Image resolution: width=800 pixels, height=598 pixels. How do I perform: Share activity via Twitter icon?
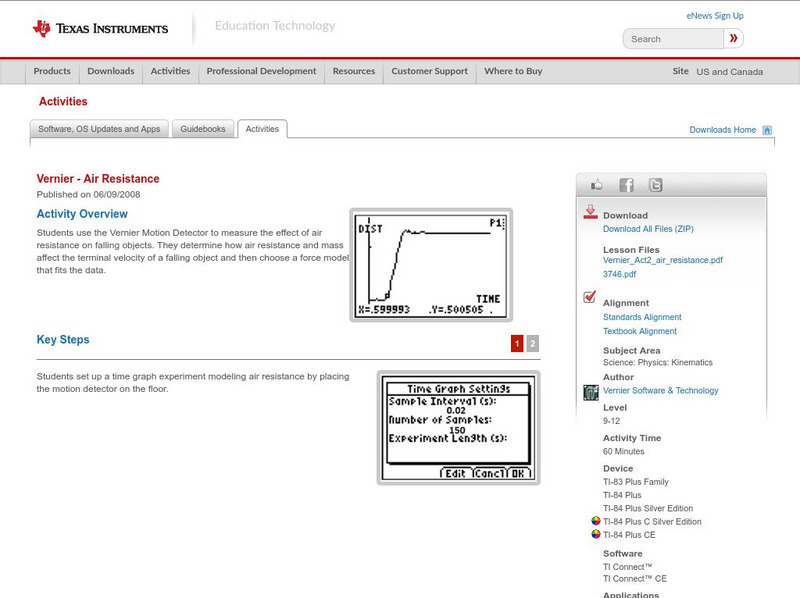click(x=655, y=185)
